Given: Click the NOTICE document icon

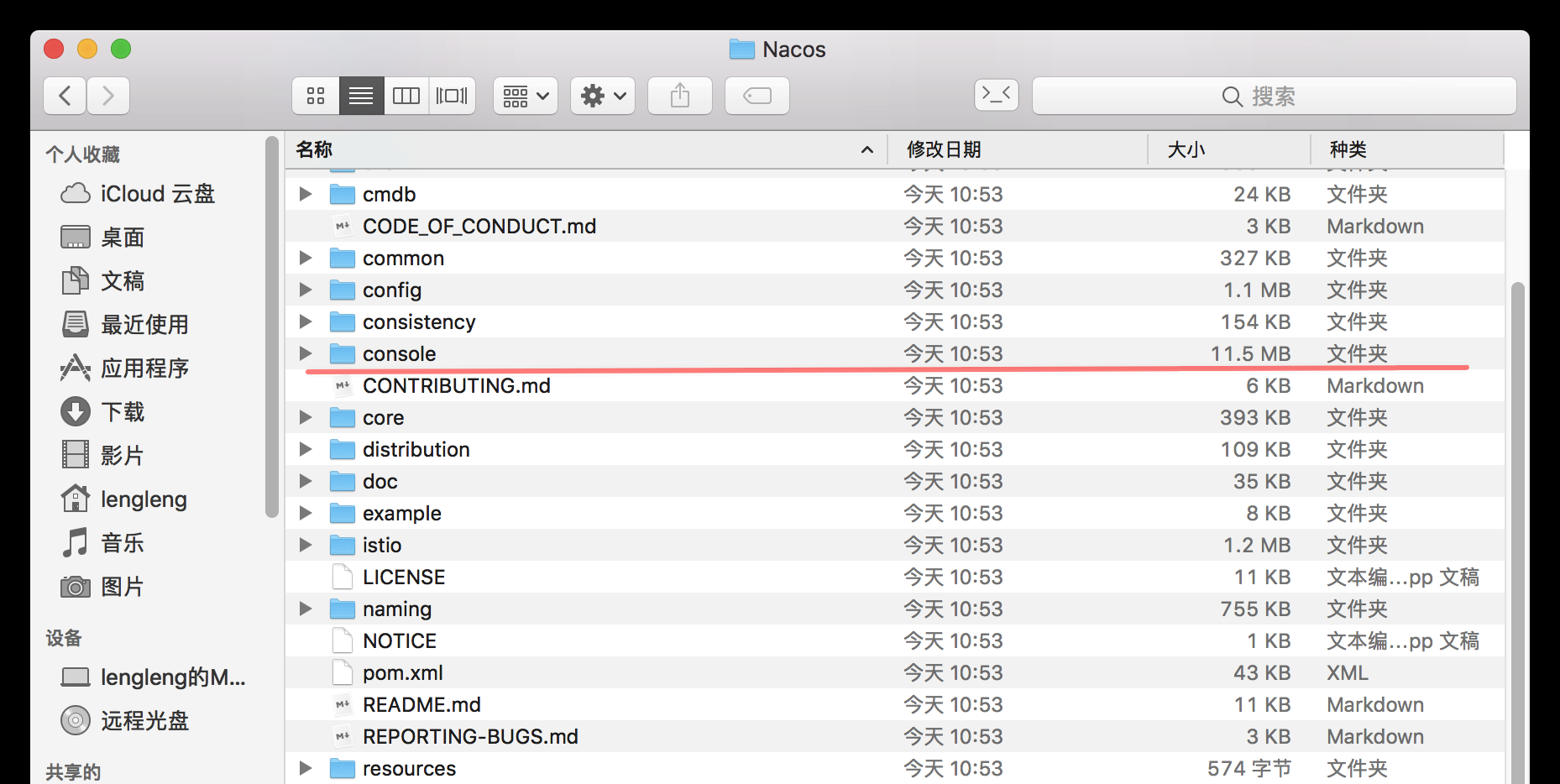Looking at the screenshot, I should 343,640.
